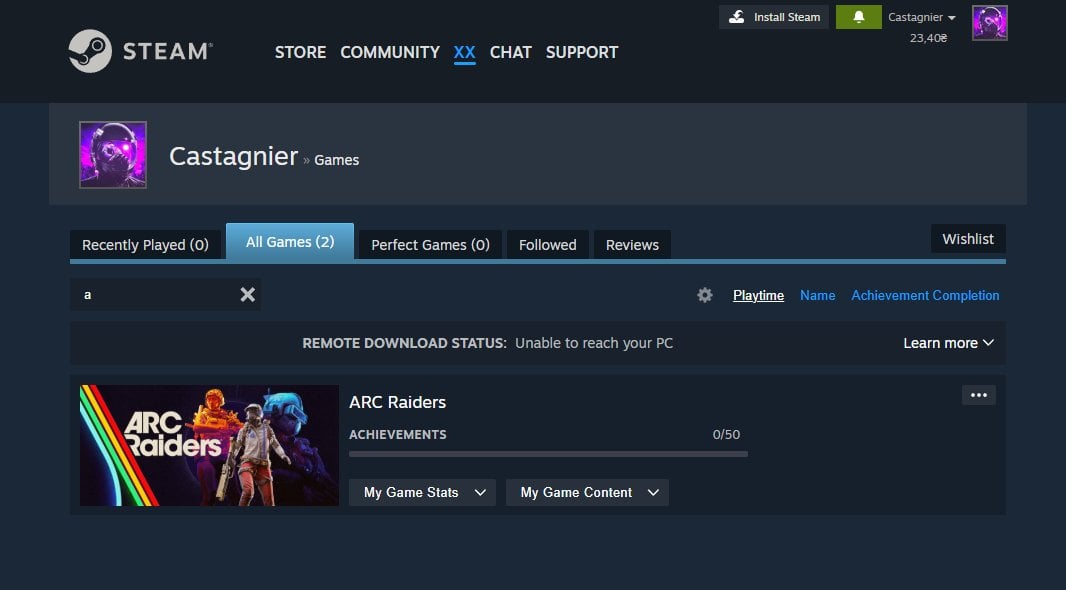Click the Steam logo in the header
This screenshot has width=1066, height=590.
pyautogui.click(x=141, y=51)
